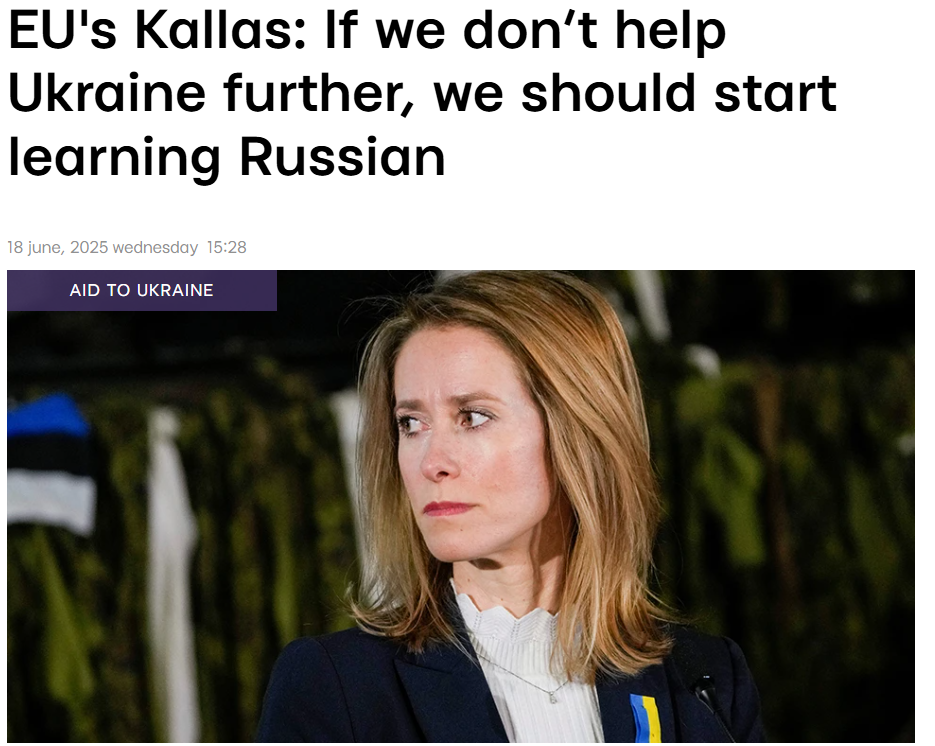
Task: Click the necklace pendant in the photo
Action: pyautogui.click(x=553, y=697)
